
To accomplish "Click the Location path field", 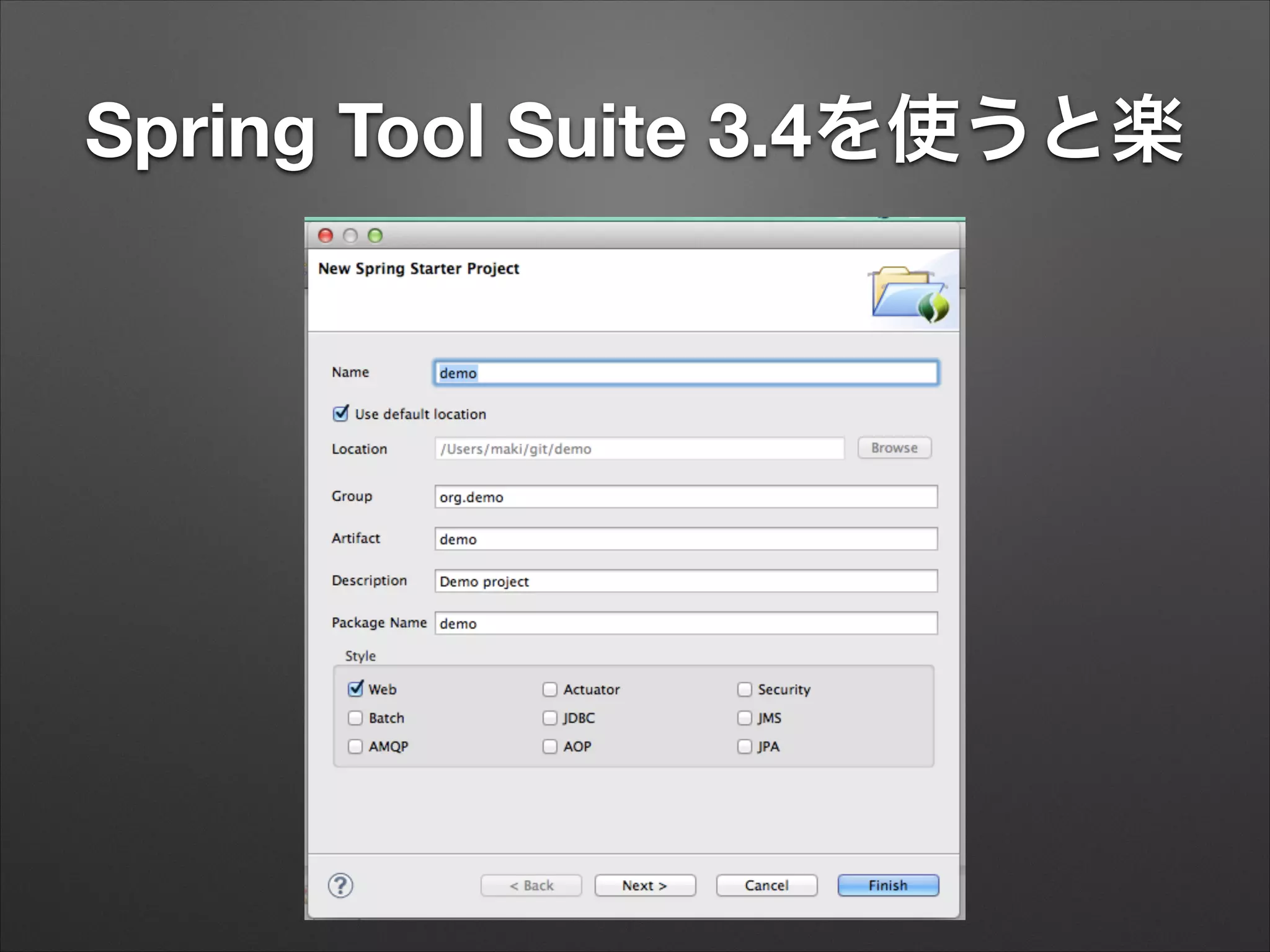I will coord(639,448).
